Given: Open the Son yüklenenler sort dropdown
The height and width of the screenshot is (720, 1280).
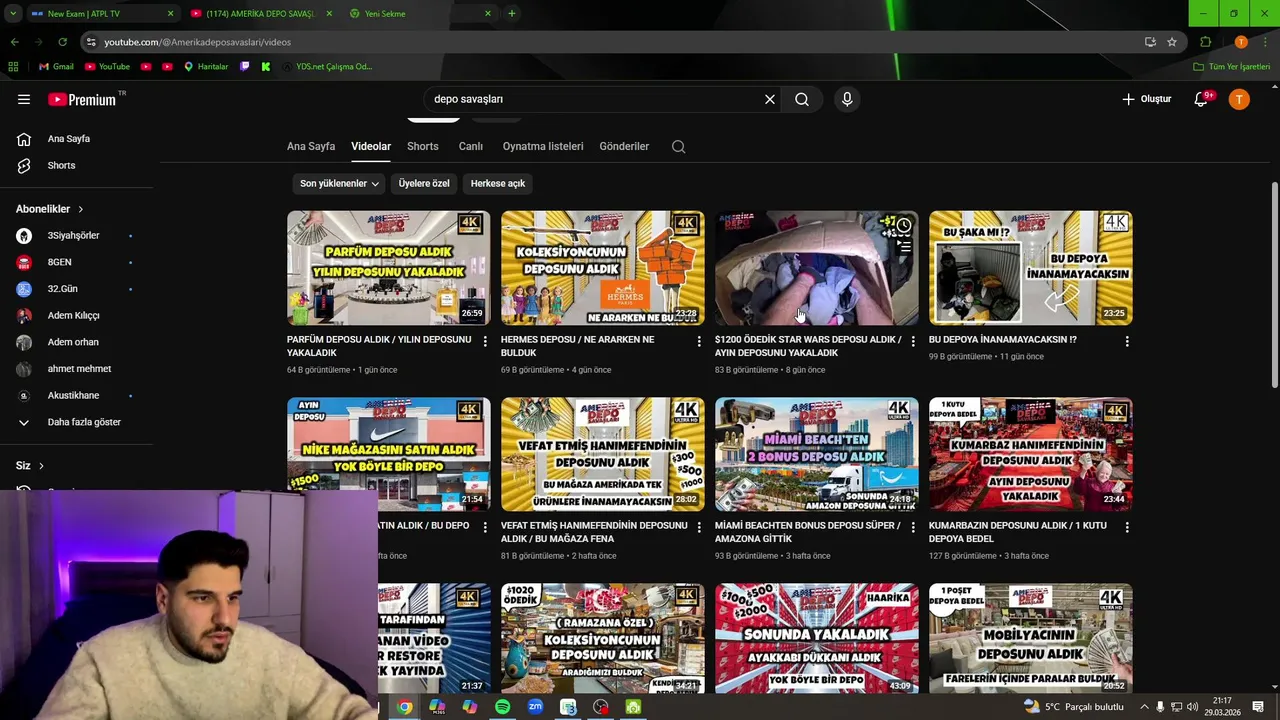Looking at the screenshot, I should coord(339,183).
